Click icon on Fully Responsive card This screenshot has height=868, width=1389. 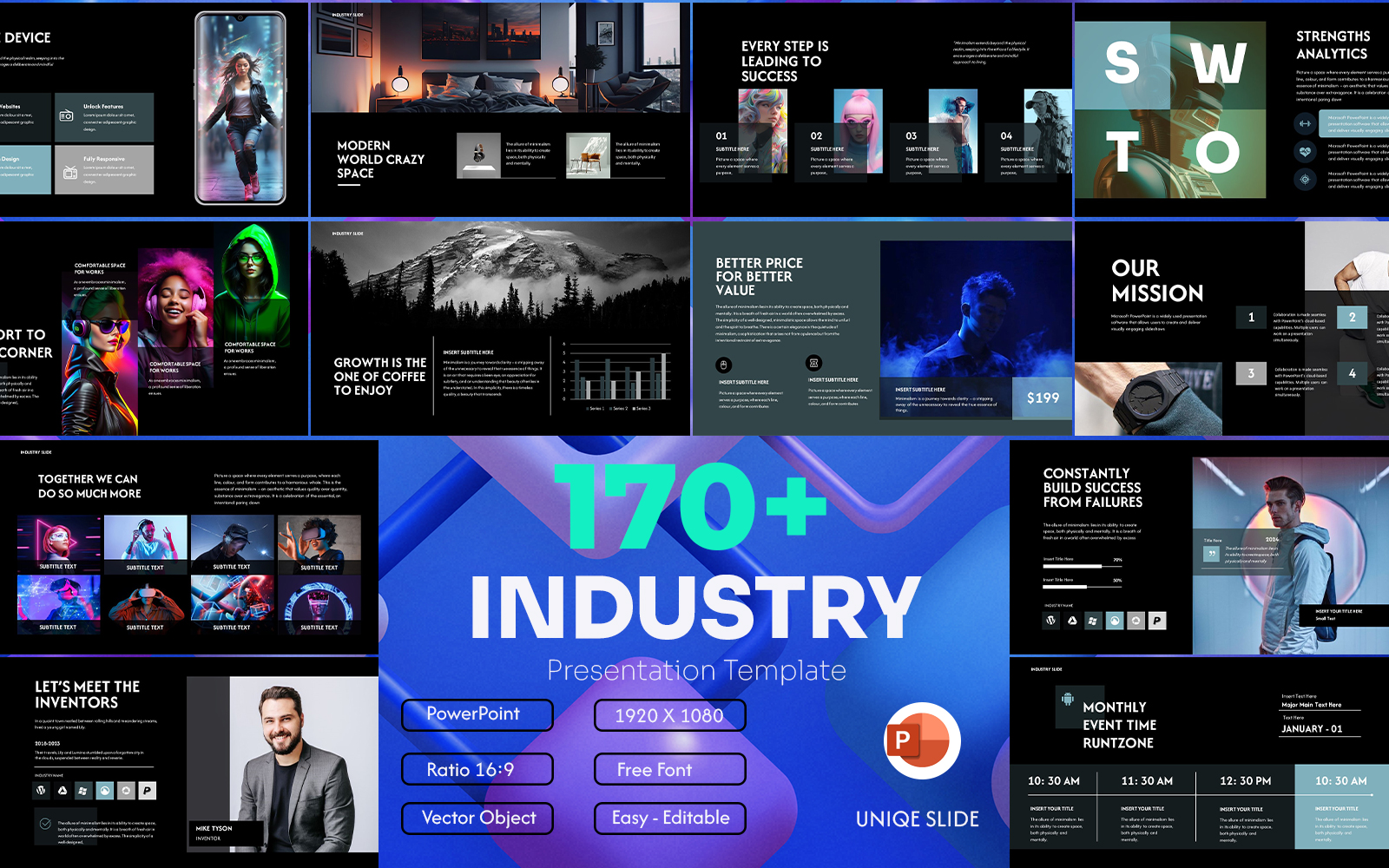coord(70,173)
